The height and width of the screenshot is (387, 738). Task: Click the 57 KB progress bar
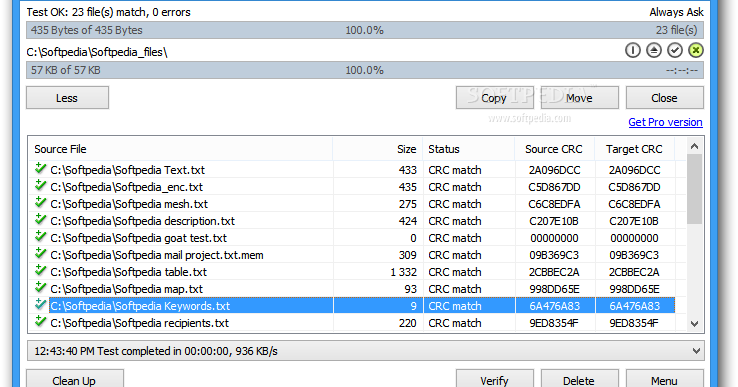point(365,70)
